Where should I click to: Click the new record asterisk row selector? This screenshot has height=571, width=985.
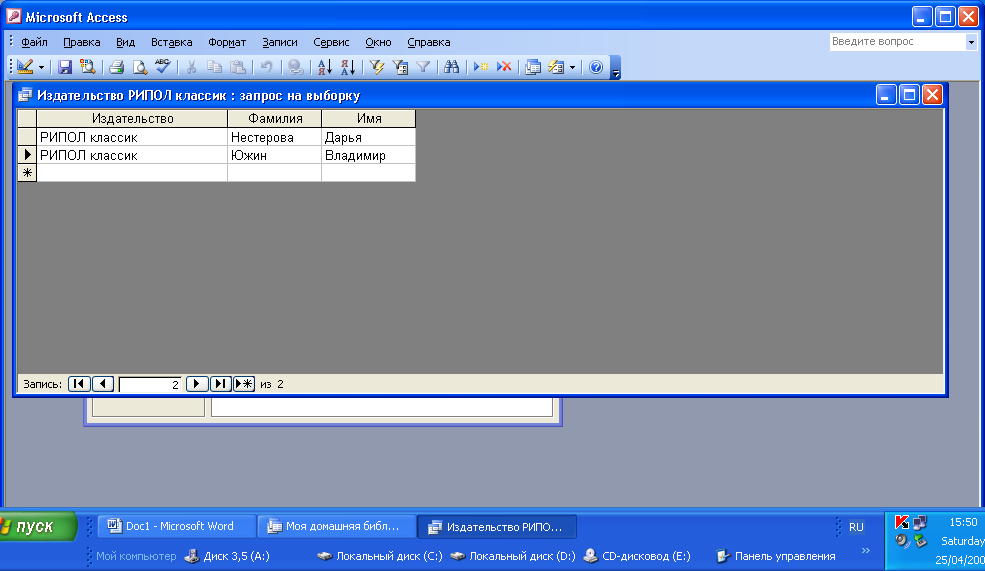tap(27, 172)
